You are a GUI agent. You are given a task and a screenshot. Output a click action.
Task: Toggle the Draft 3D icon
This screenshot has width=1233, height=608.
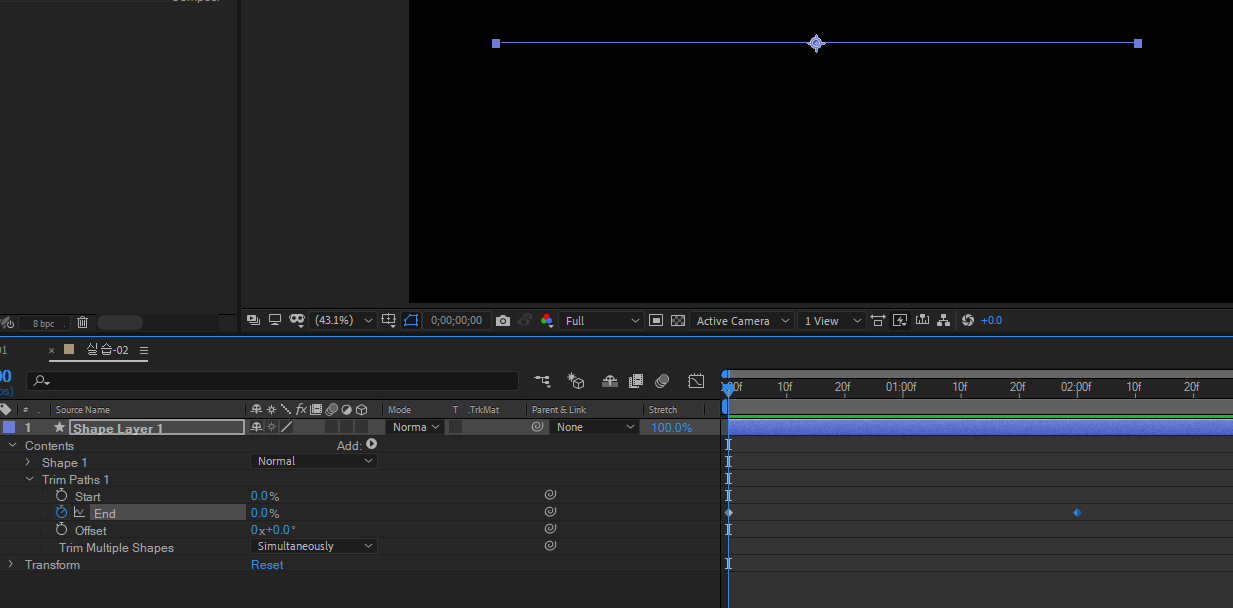click(576, 381)
